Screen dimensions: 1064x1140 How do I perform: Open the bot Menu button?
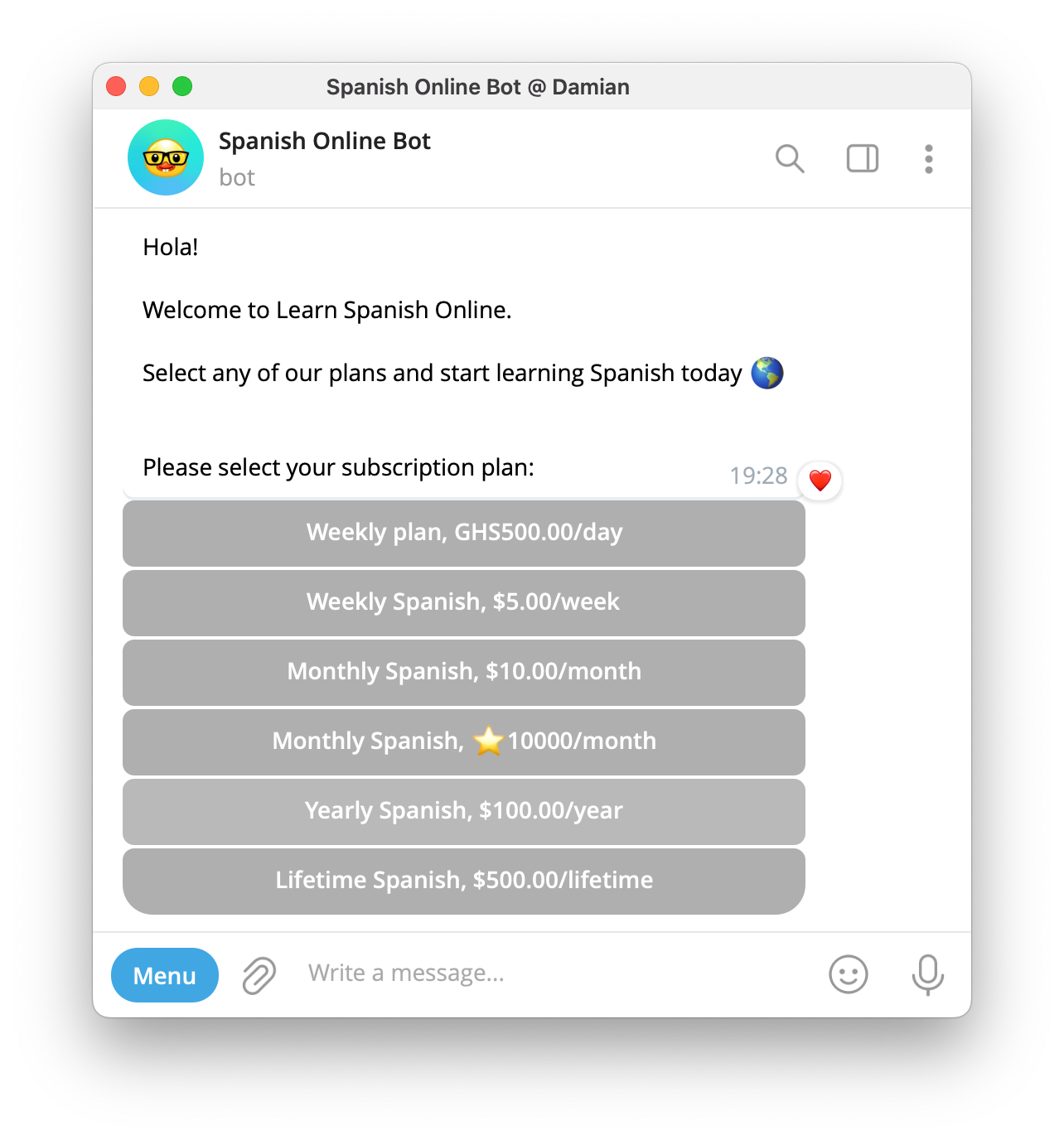tap(165, 975)
